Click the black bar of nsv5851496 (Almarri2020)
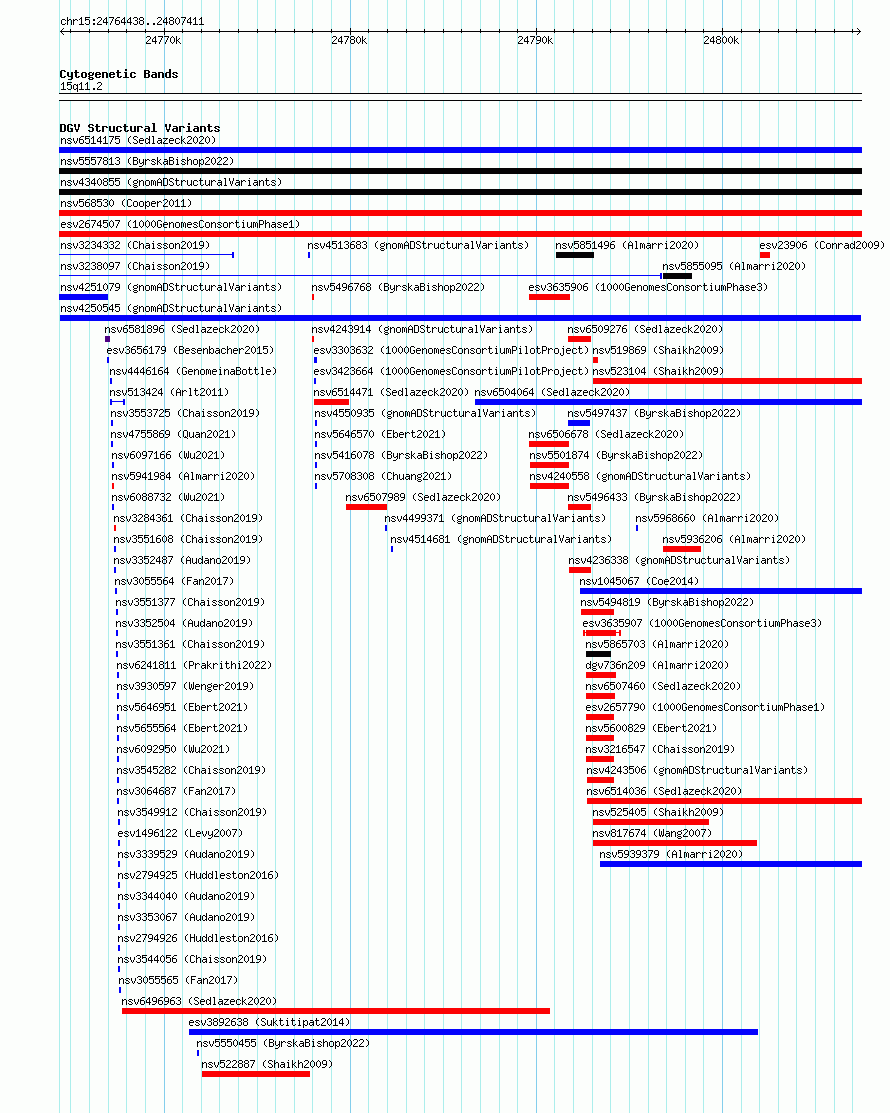This screenshot has height=1113, width=890. [x=575, y=255]
